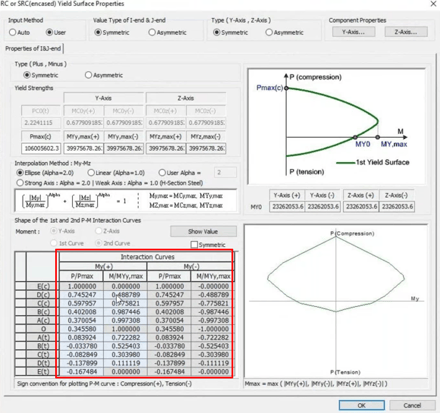This screenshot has width=440, height=413.
Task: Open Z-Axis component properties
Action: [406, 32]
